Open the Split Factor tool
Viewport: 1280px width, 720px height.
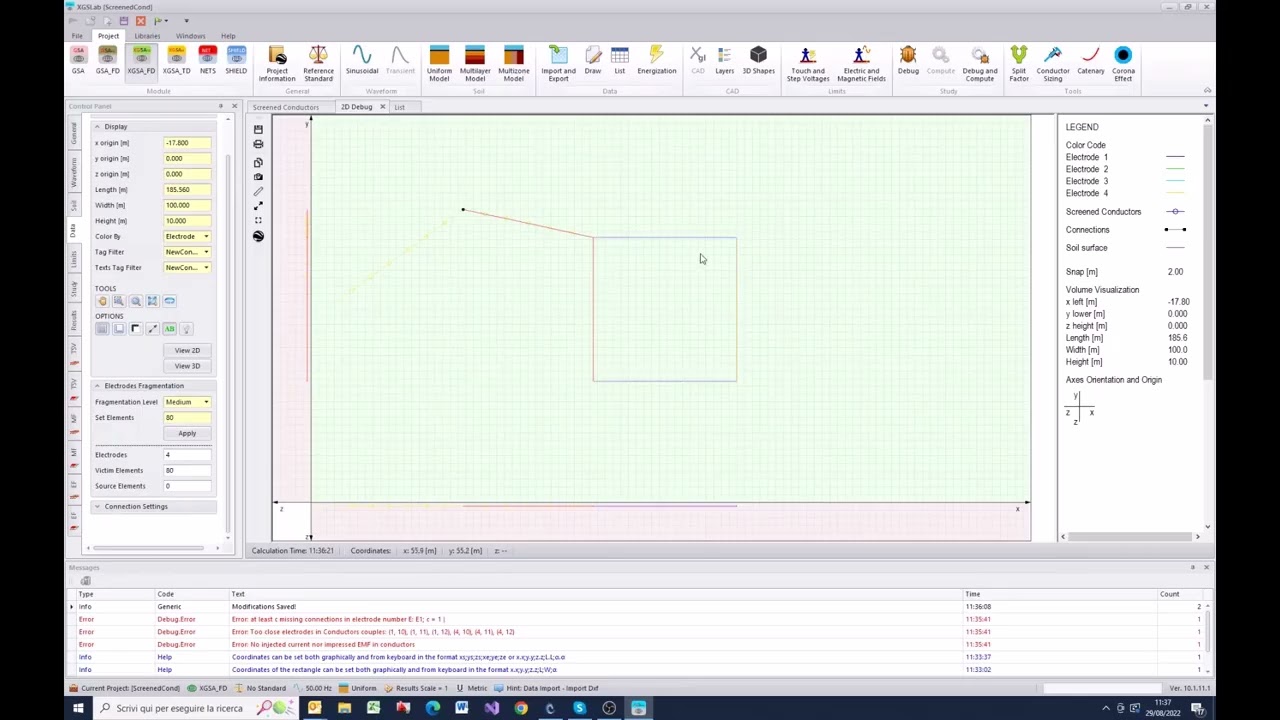1018,64
